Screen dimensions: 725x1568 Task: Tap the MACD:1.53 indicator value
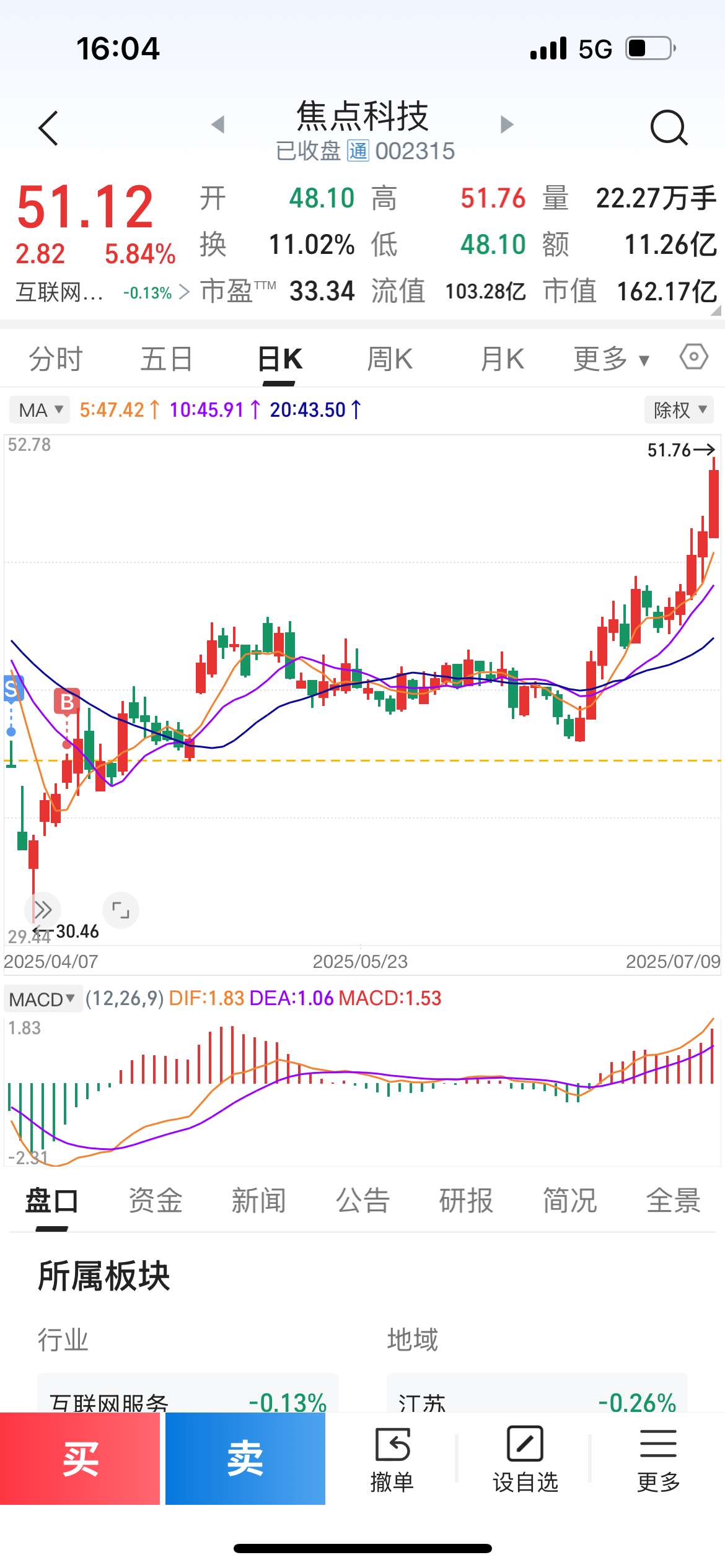[390, 998]
